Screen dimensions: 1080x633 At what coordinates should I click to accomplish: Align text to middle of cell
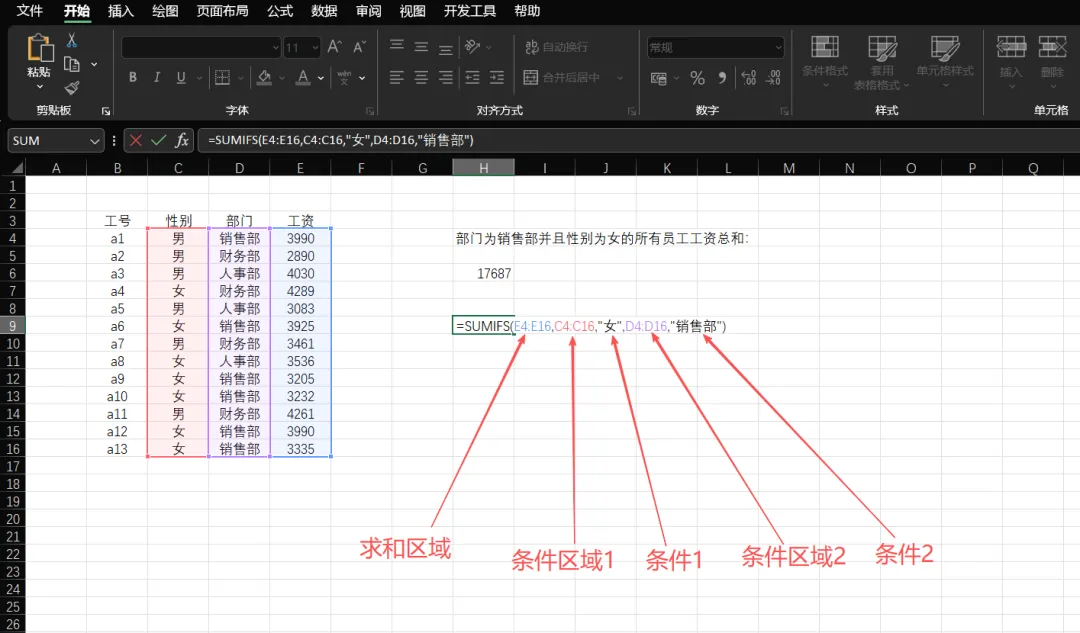tap(421, 47)
